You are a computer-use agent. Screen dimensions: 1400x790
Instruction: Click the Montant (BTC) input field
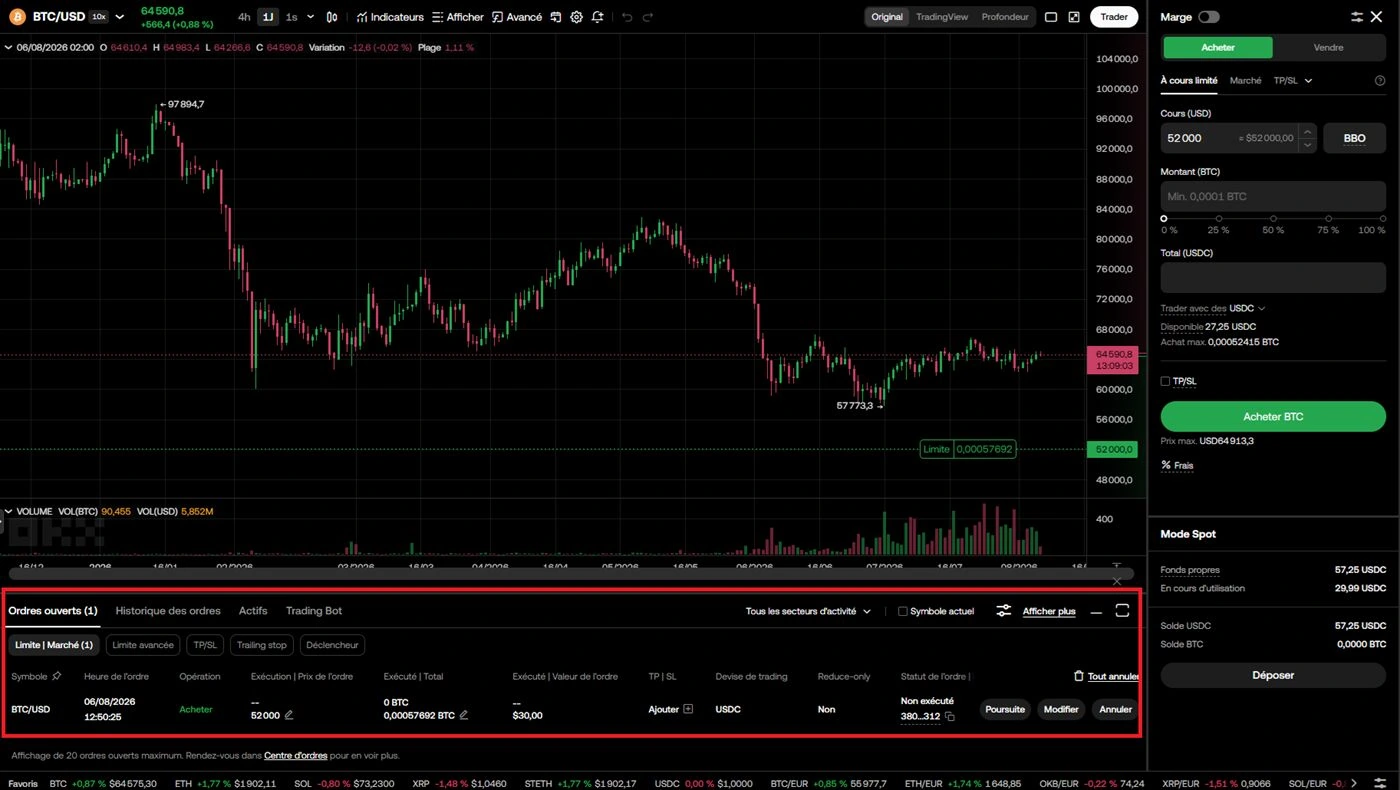pyautogui.click(x=1273, y=196)
